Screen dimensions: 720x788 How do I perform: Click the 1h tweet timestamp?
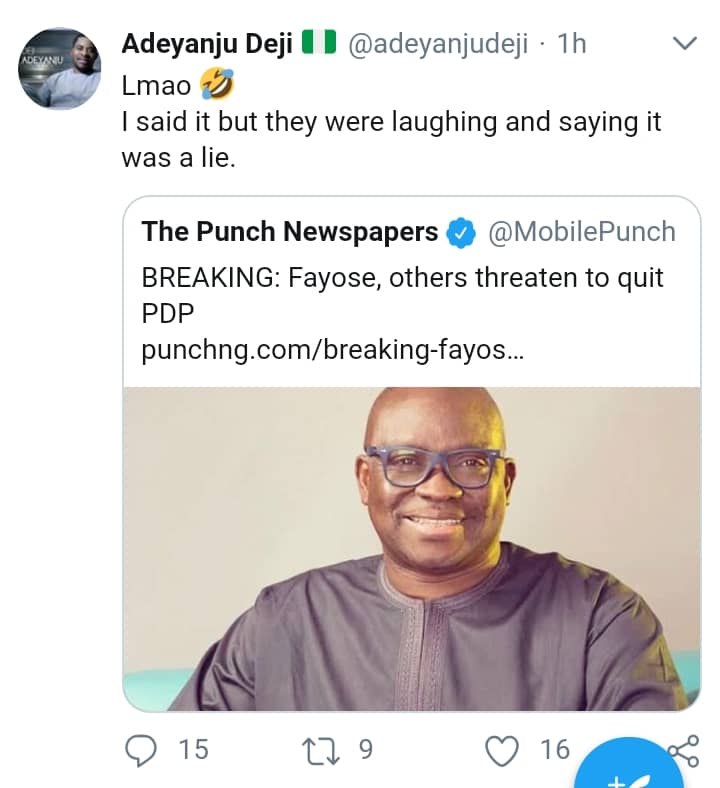tap(571, 44)
